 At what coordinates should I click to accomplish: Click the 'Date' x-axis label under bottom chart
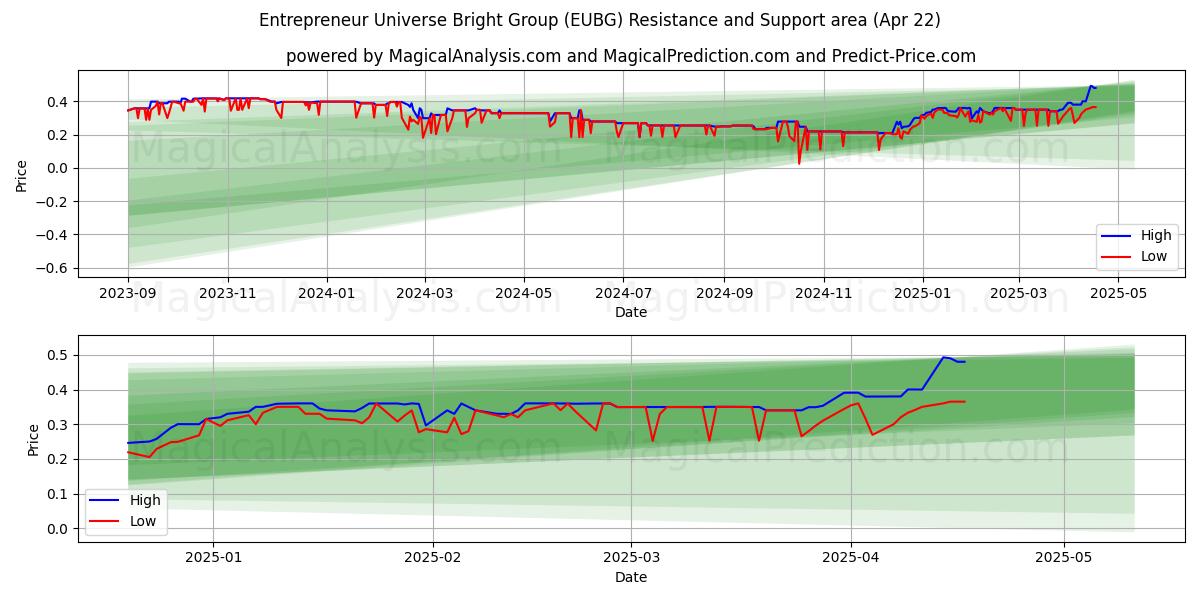point(631,578)
